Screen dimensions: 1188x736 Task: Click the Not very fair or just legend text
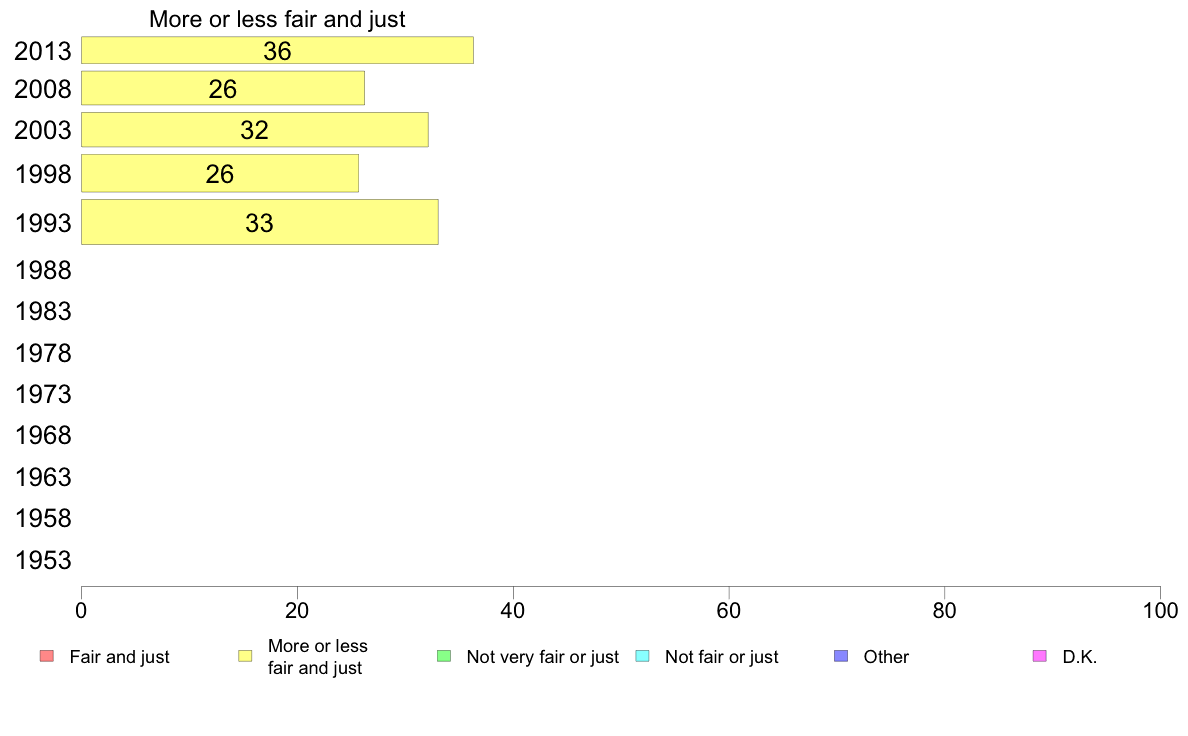point(542,657)
